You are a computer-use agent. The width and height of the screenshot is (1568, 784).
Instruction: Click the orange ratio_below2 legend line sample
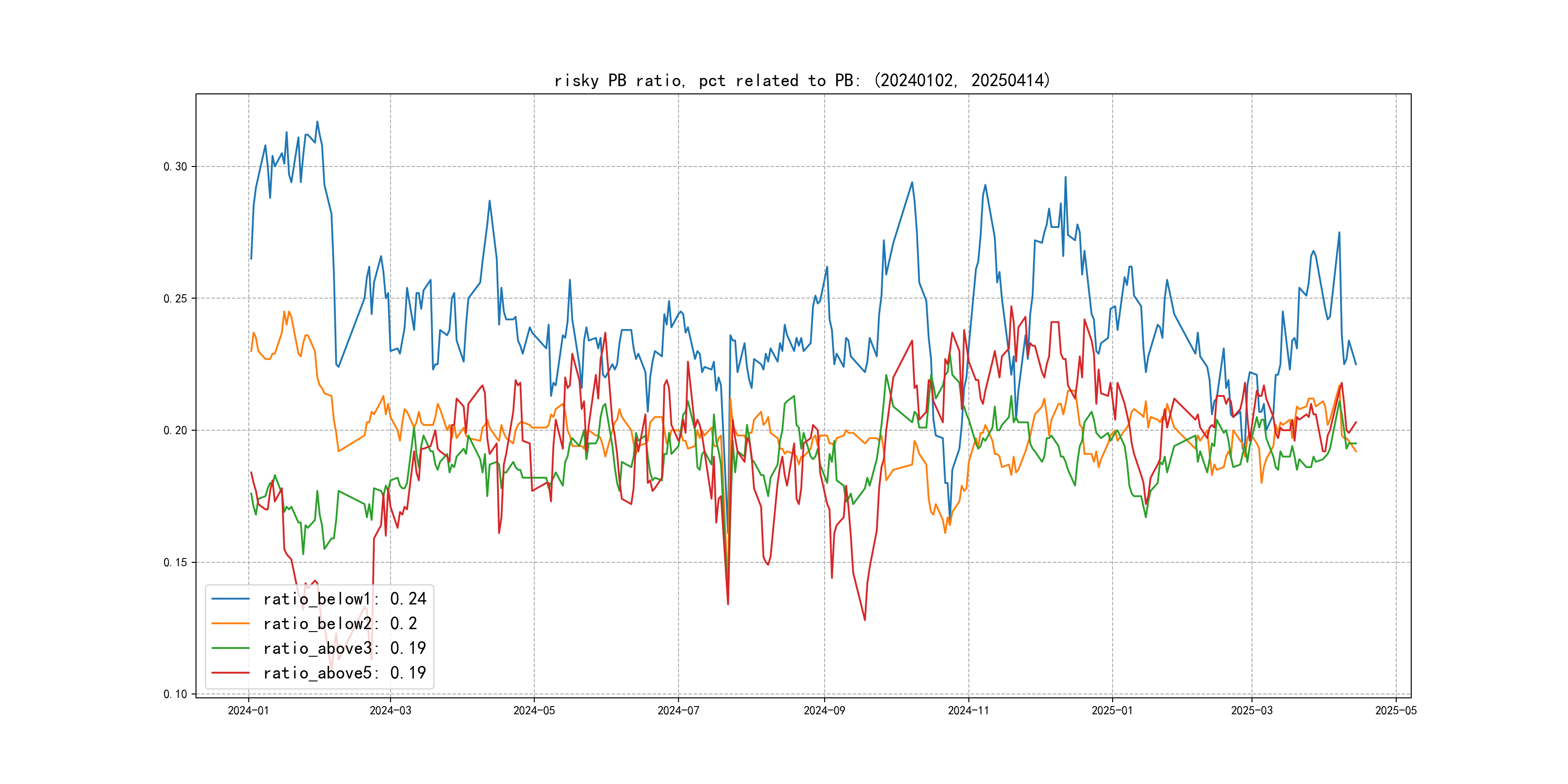point(230,623)
